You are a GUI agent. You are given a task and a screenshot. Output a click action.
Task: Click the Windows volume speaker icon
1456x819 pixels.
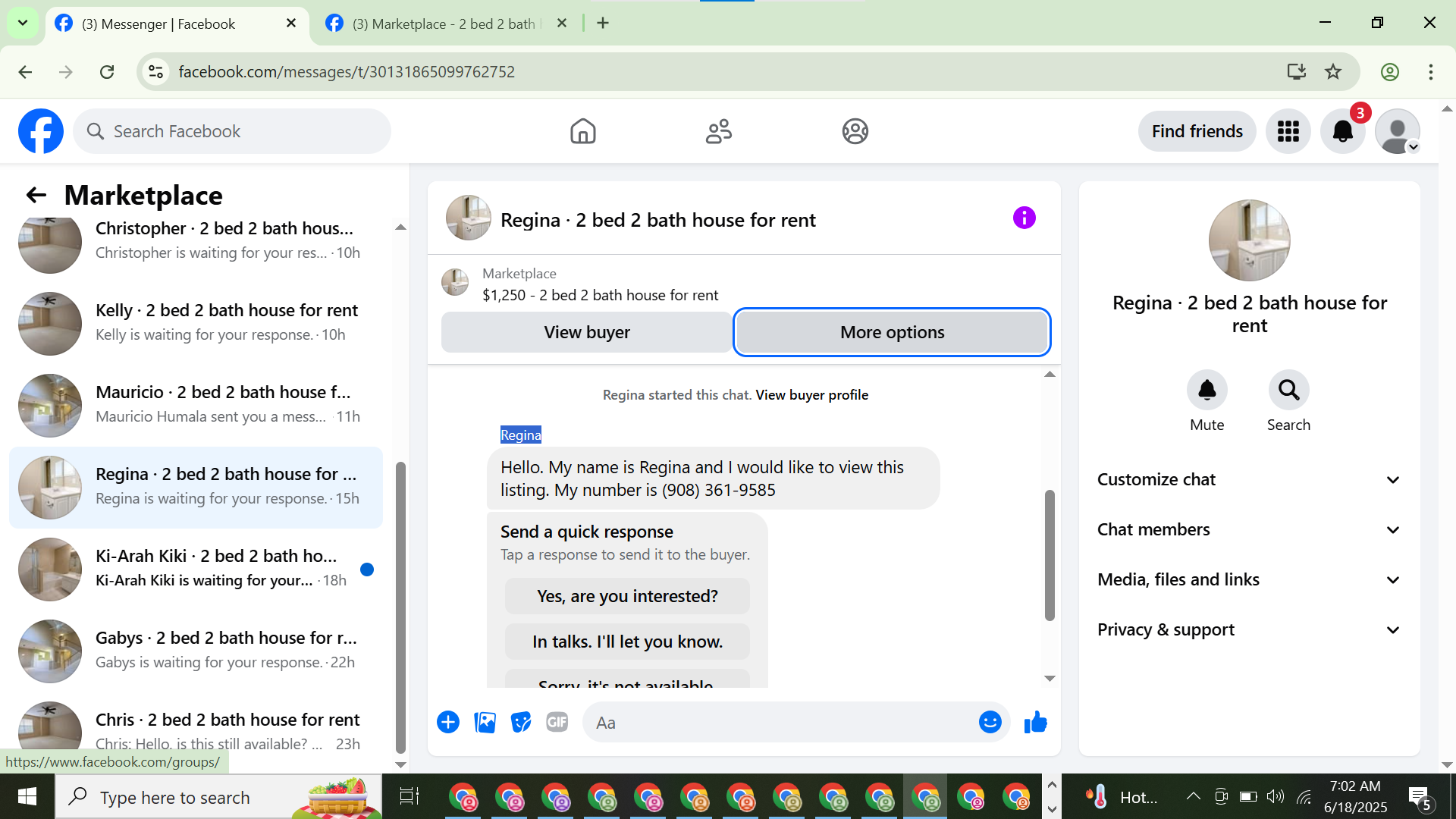tap(1275, 796)
